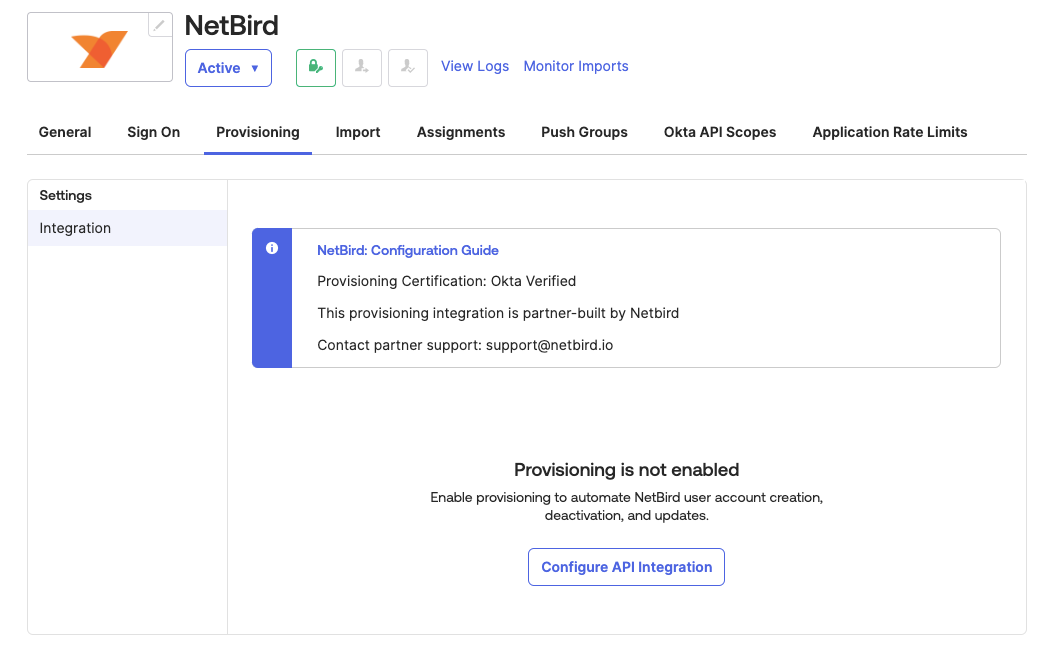Go to the Import tab
The image size is (1057, 653).
[x=358, y=132]
